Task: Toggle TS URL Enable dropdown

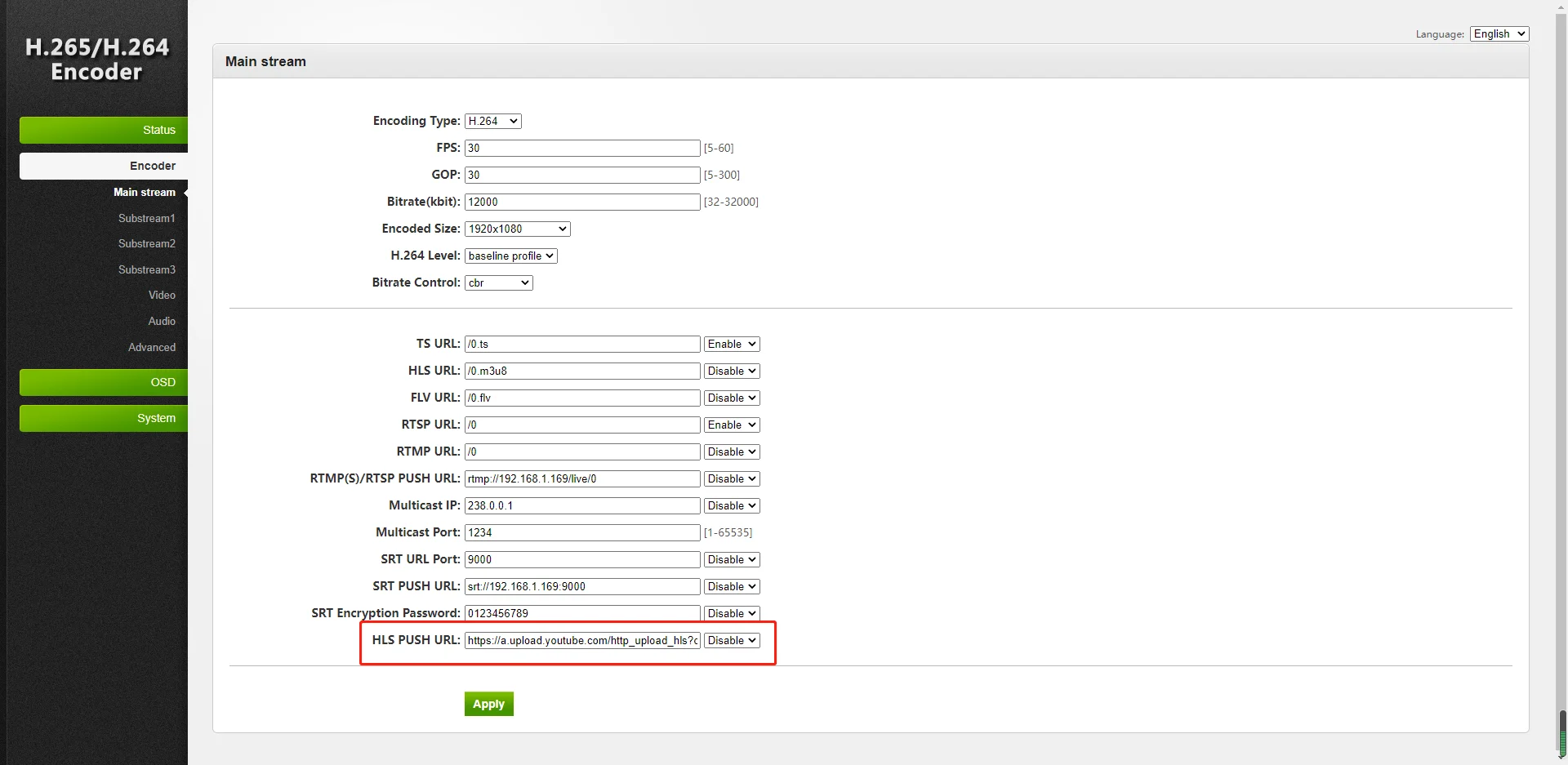Action: pyautogui.click(x=732, y=344)
